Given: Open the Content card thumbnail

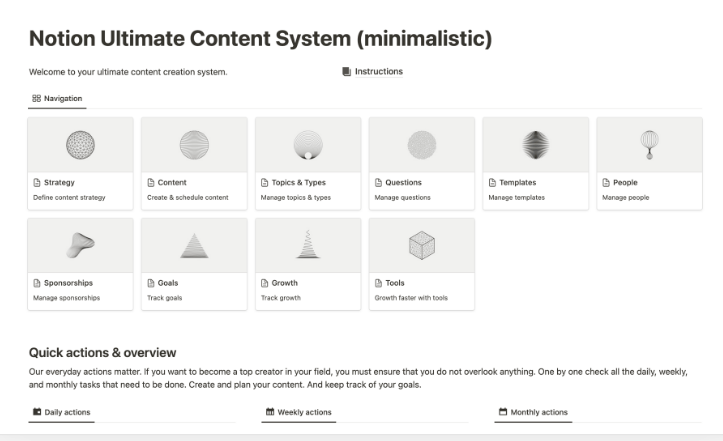Looking at the screenshot, I should (x=194, y=145).
